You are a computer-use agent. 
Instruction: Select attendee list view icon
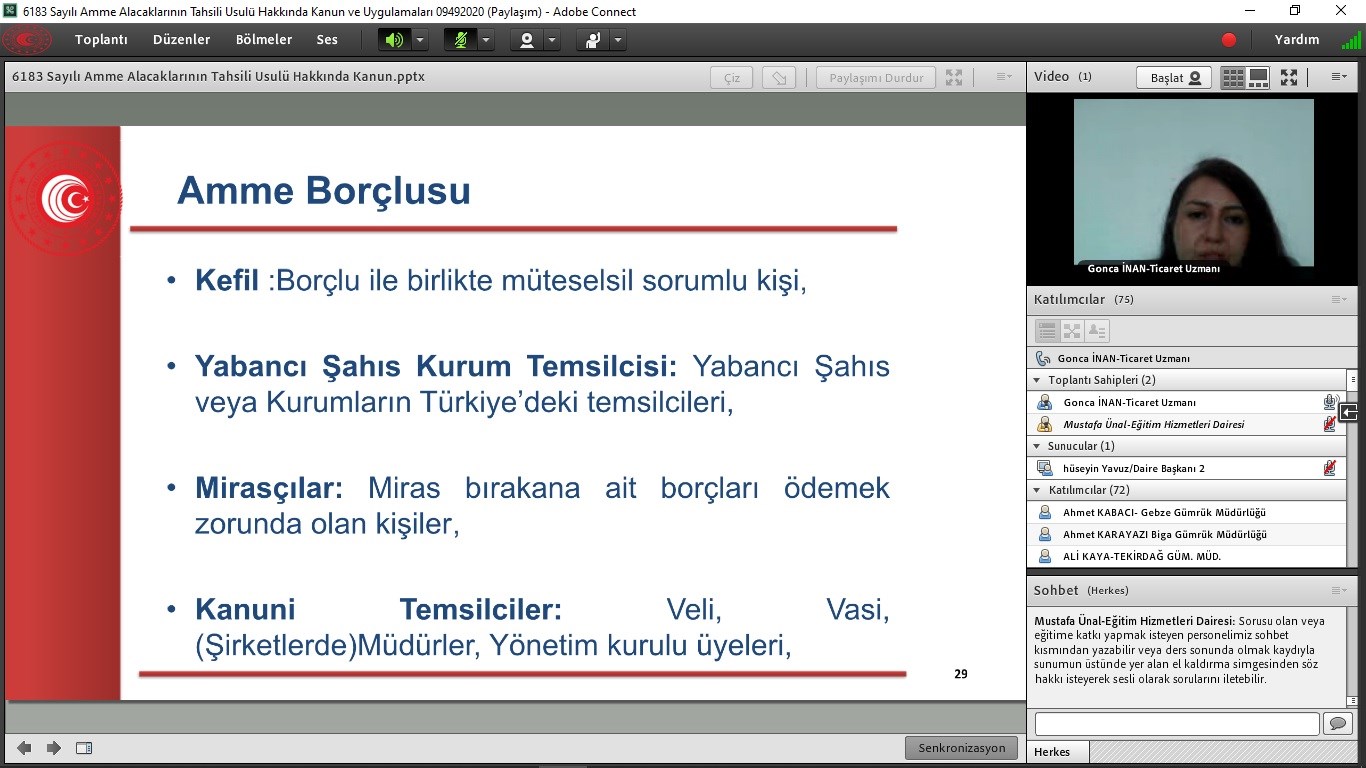click(1047, 330)
